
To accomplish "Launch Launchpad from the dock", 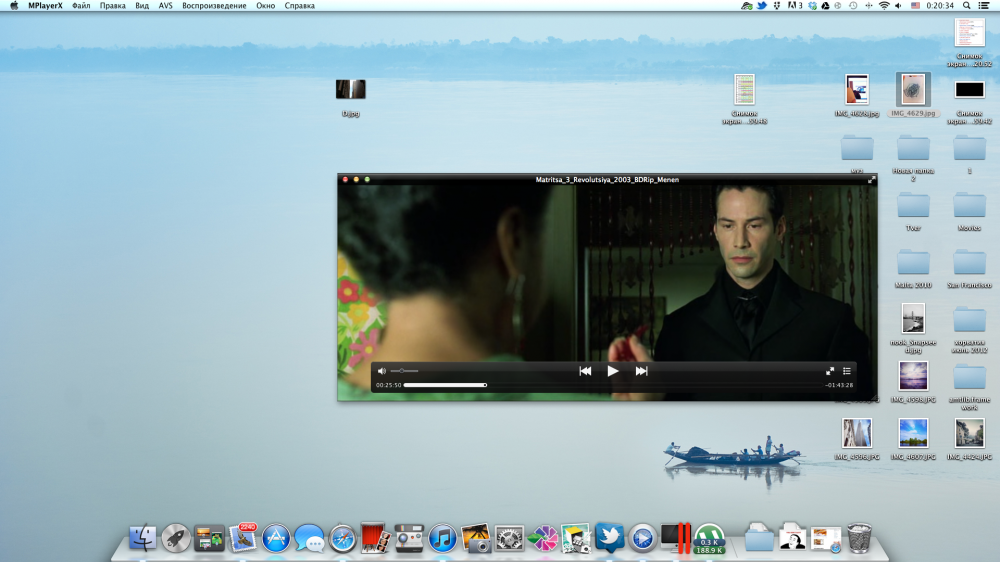I will pos(175,538).
